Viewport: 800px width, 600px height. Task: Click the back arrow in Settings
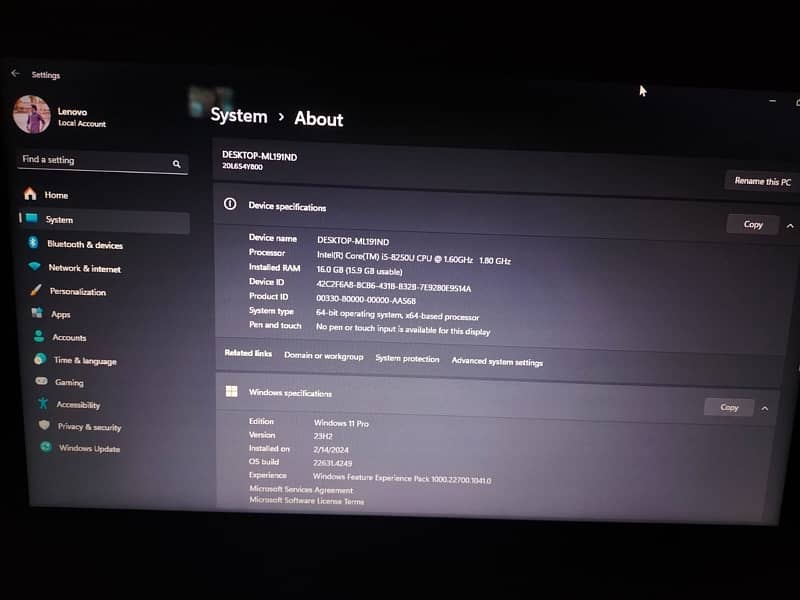coord(15,74)
